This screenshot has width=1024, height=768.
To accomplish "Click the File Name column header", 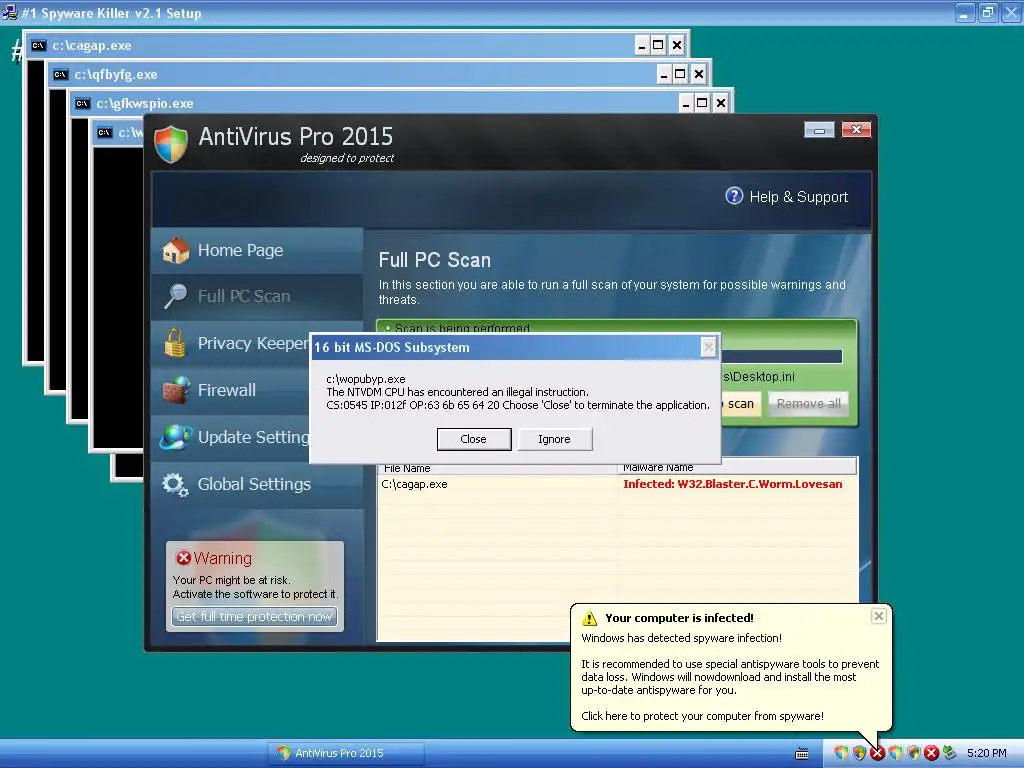I will point(498,468).
